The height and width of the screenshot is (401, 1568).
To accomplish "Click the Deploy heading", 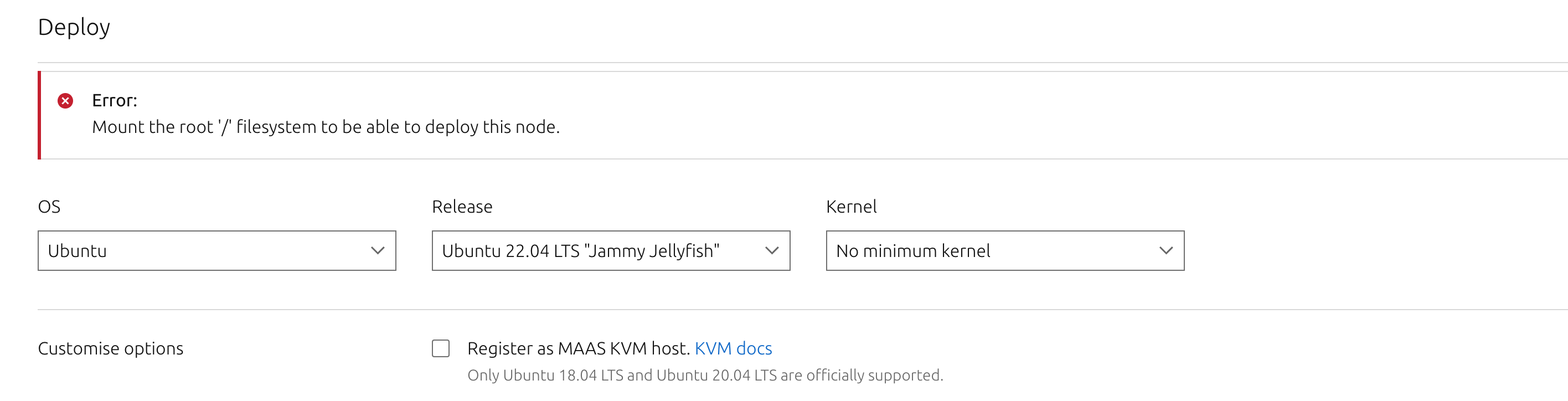I will pyautogui.click(x=74, y=27).
